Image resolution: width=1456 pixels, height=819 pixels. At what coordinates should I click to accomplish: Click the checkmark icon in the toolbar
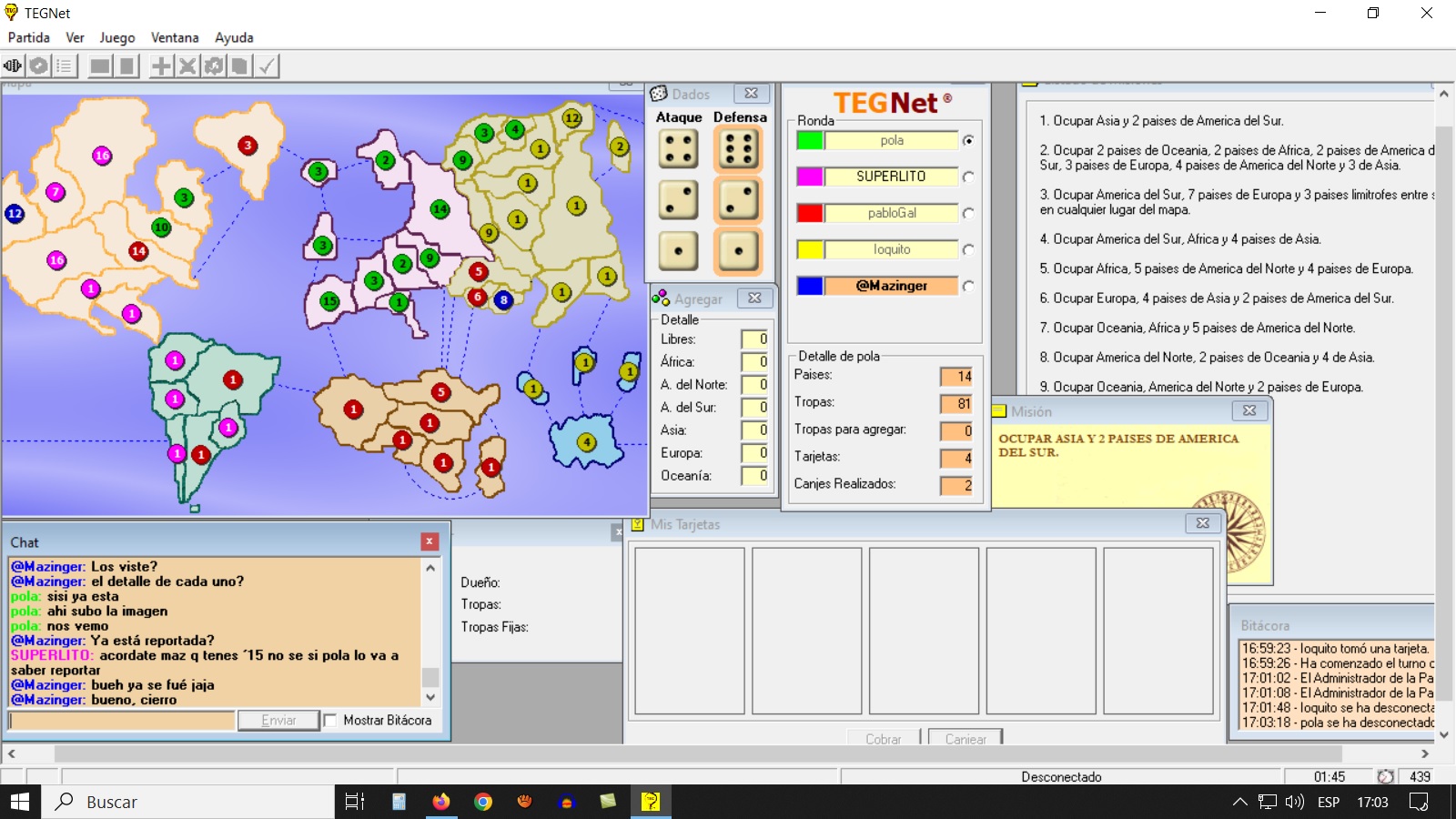(x=267, y=66)
